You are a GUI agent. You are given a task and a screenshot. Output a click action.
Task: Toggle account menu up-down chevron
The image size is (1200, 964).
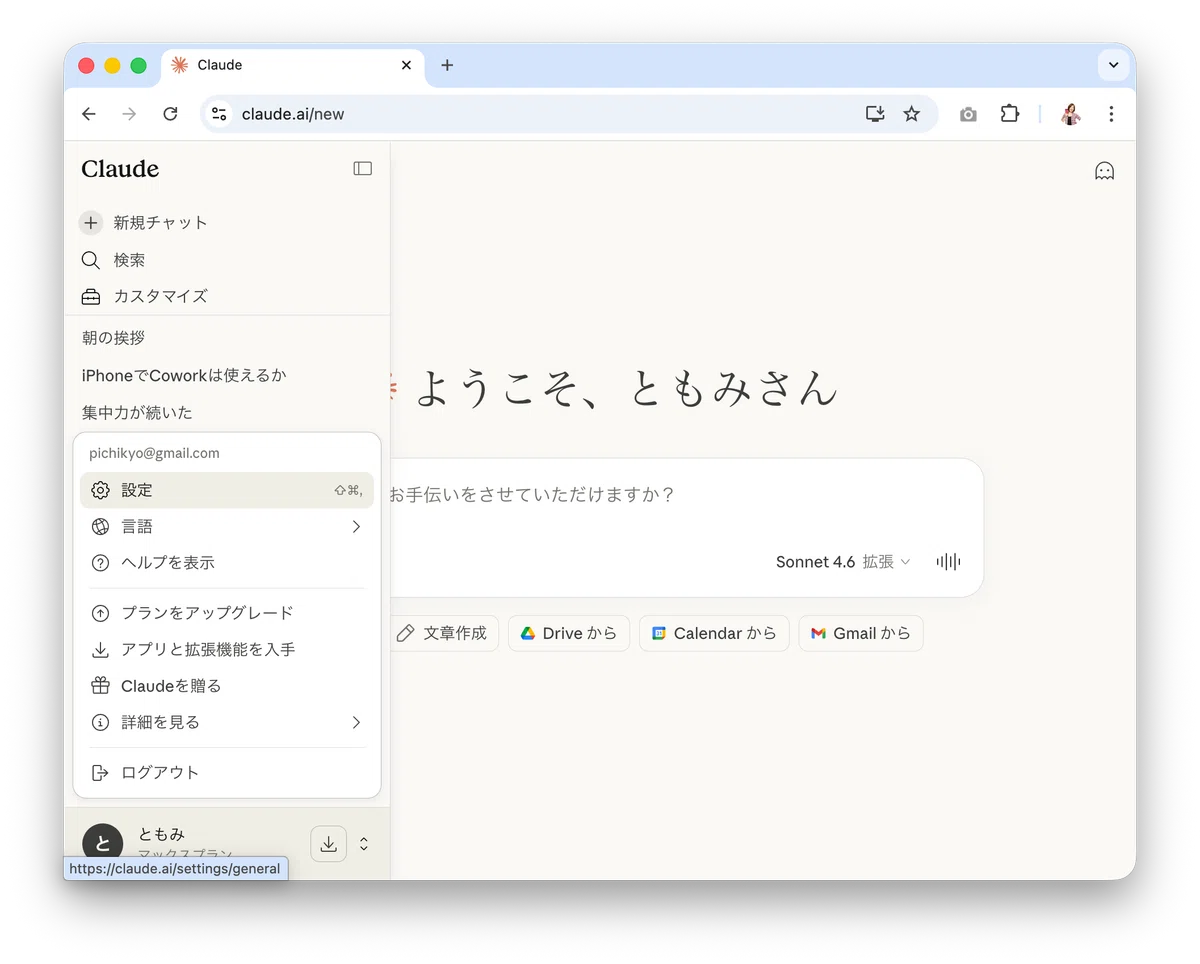coord(364,844)
